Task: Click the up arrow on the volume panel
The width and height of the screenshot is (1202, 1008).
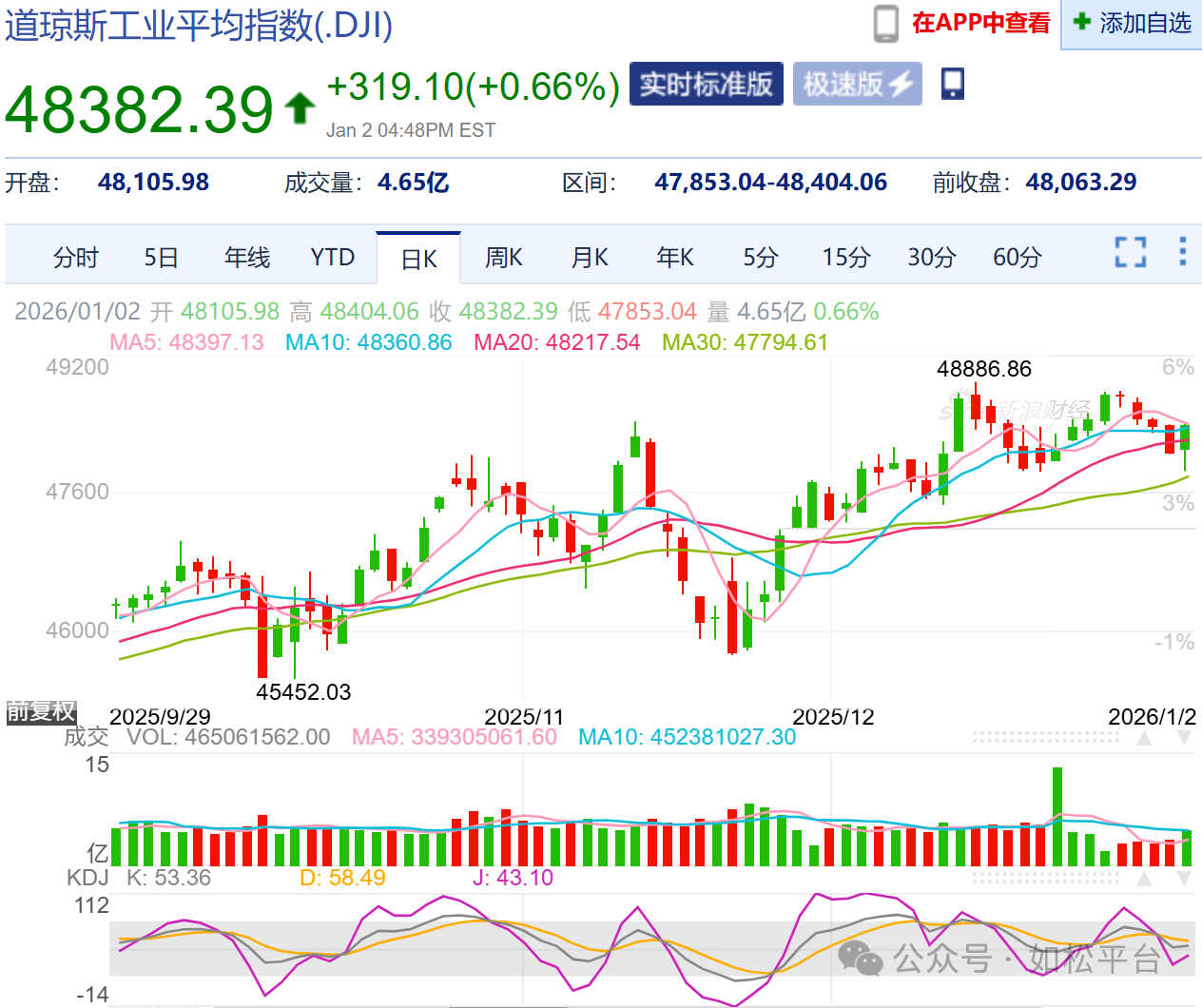Action: tap(1145, 739)
